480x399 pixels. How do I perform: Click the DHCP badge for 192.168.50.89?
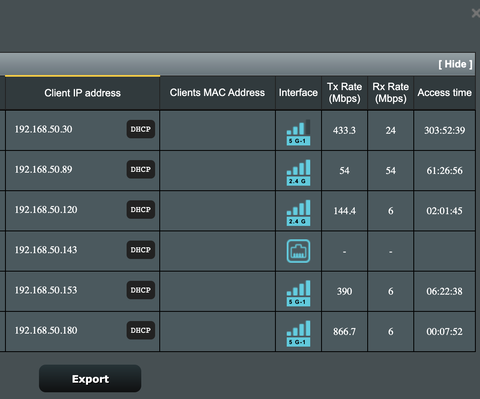point(141,169)
